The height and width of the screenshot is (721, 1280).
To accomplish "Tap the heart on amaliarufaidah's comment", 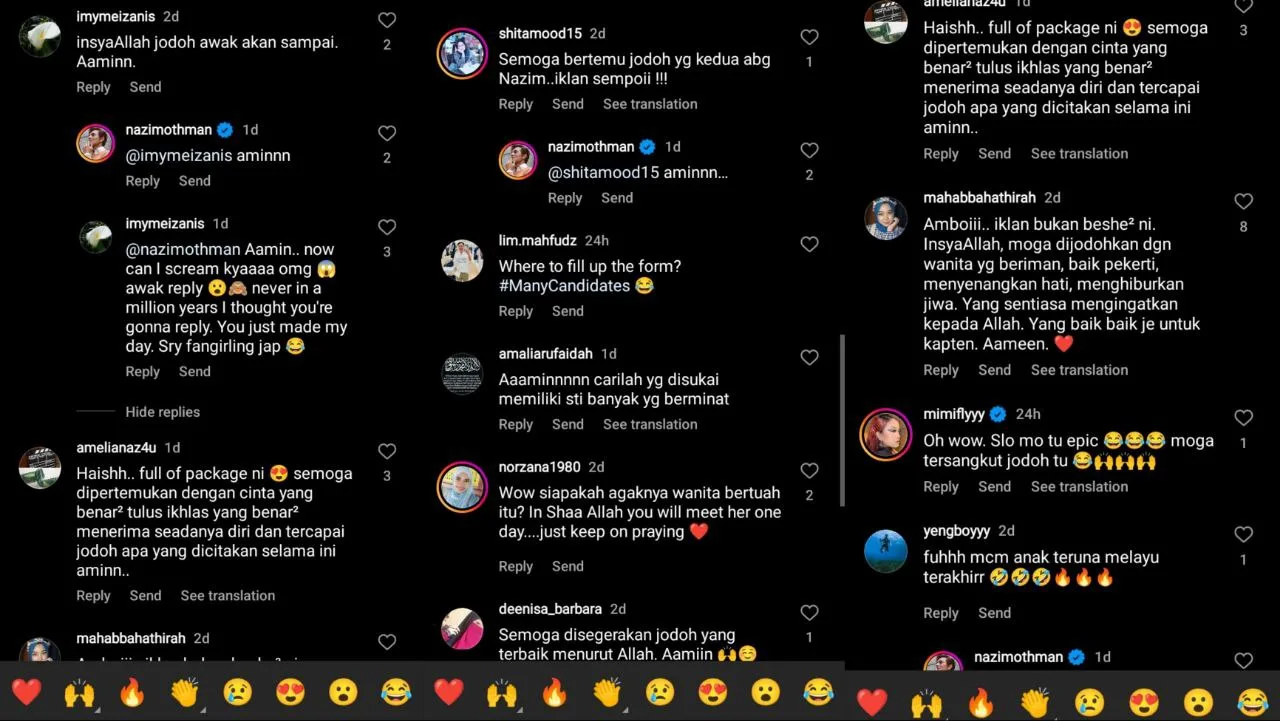I will (x=809, y=357).
